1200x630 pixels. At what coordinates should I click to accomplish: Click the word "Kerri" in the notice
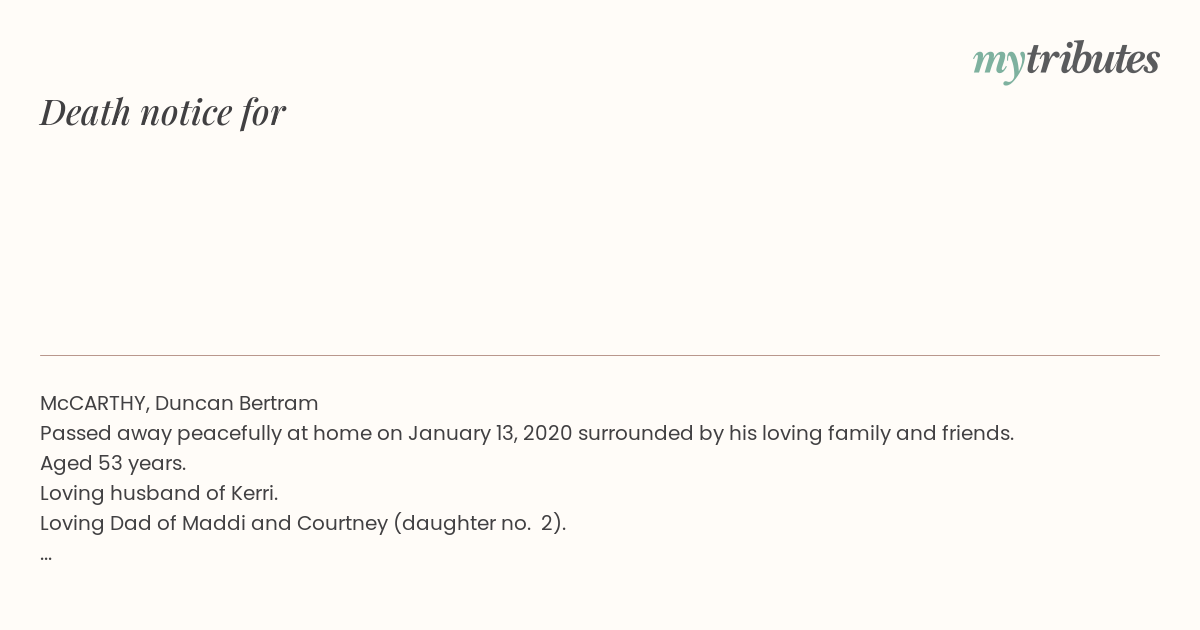click(250, 494)
